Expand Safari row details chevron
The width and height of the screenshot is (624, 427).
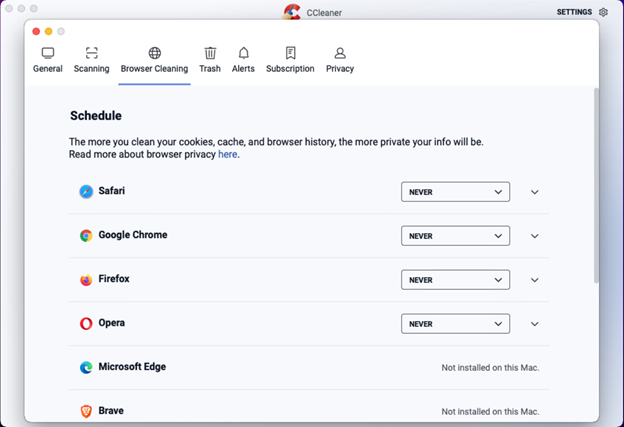point(534,192)
